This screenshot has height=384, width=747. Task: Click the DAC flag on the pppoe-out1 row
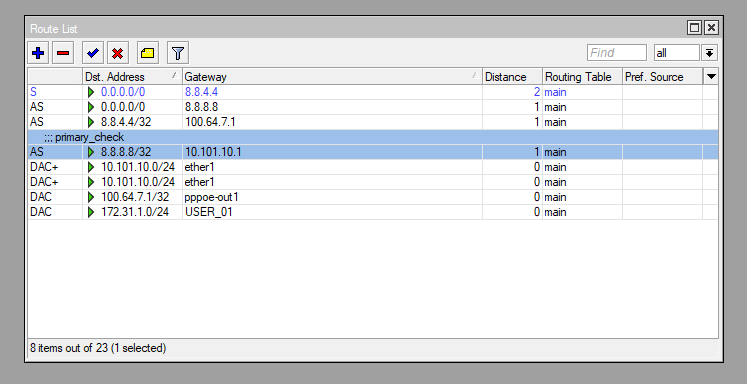pyautogui.click(x=41, y=197)
